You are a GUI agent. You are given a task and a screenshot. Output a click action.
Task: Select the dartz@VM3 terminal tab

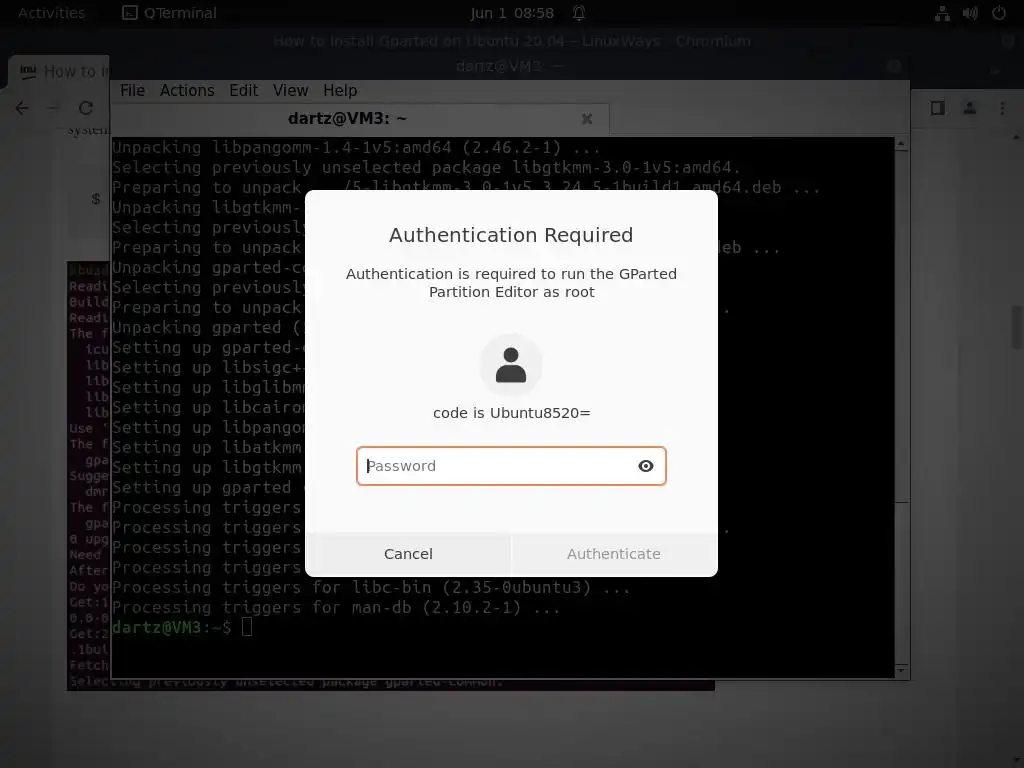(x=347, y=118)
